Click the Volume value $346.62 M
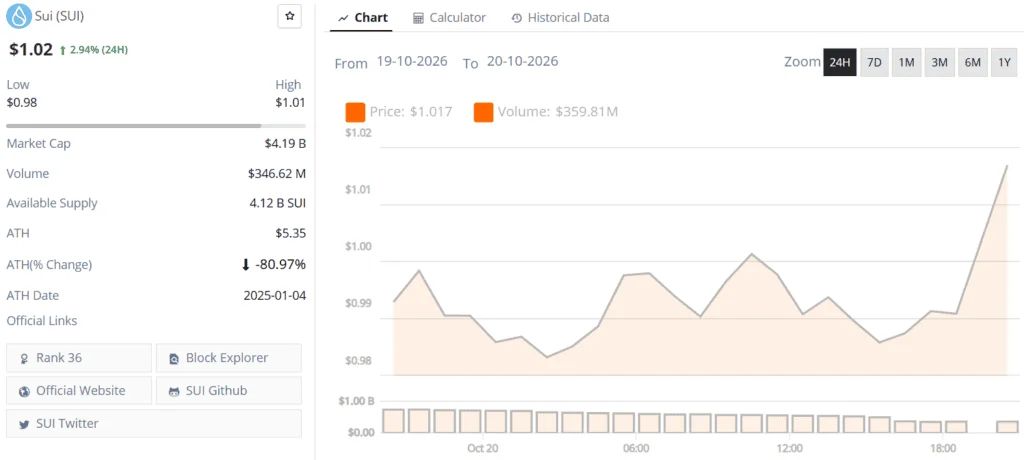The width and height of the screenshot is (1024, 460). click(x=277, y=174)
